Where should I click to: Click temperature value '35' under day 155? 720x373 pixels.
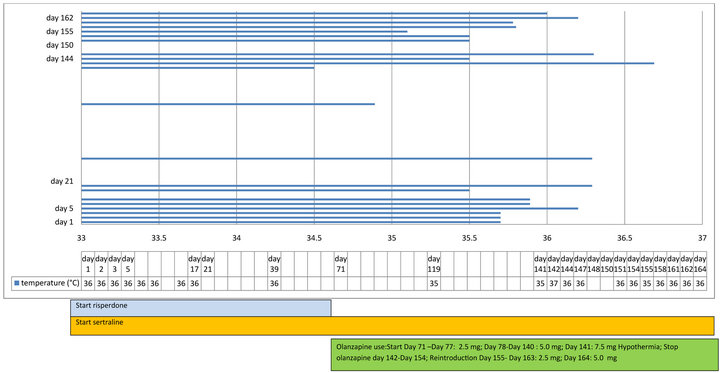click(x=647, y=284)
